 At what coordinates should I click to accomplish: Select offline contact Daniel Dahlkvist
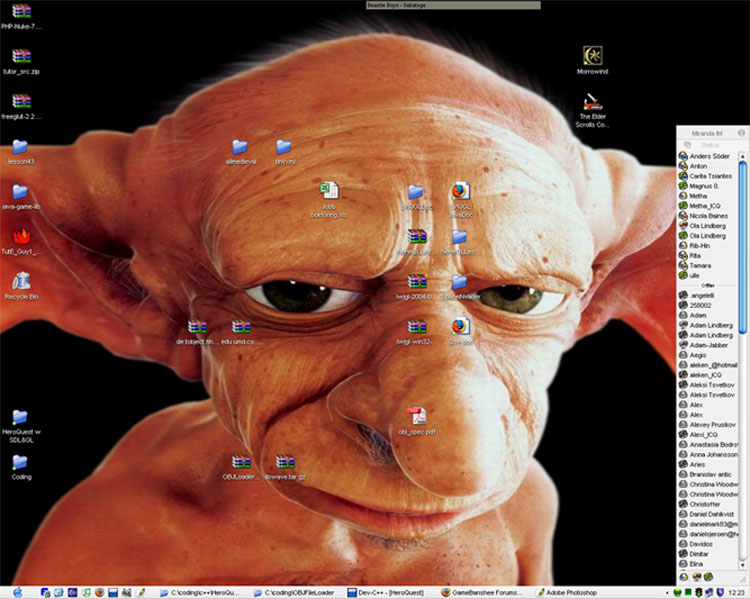click(708, 514)
